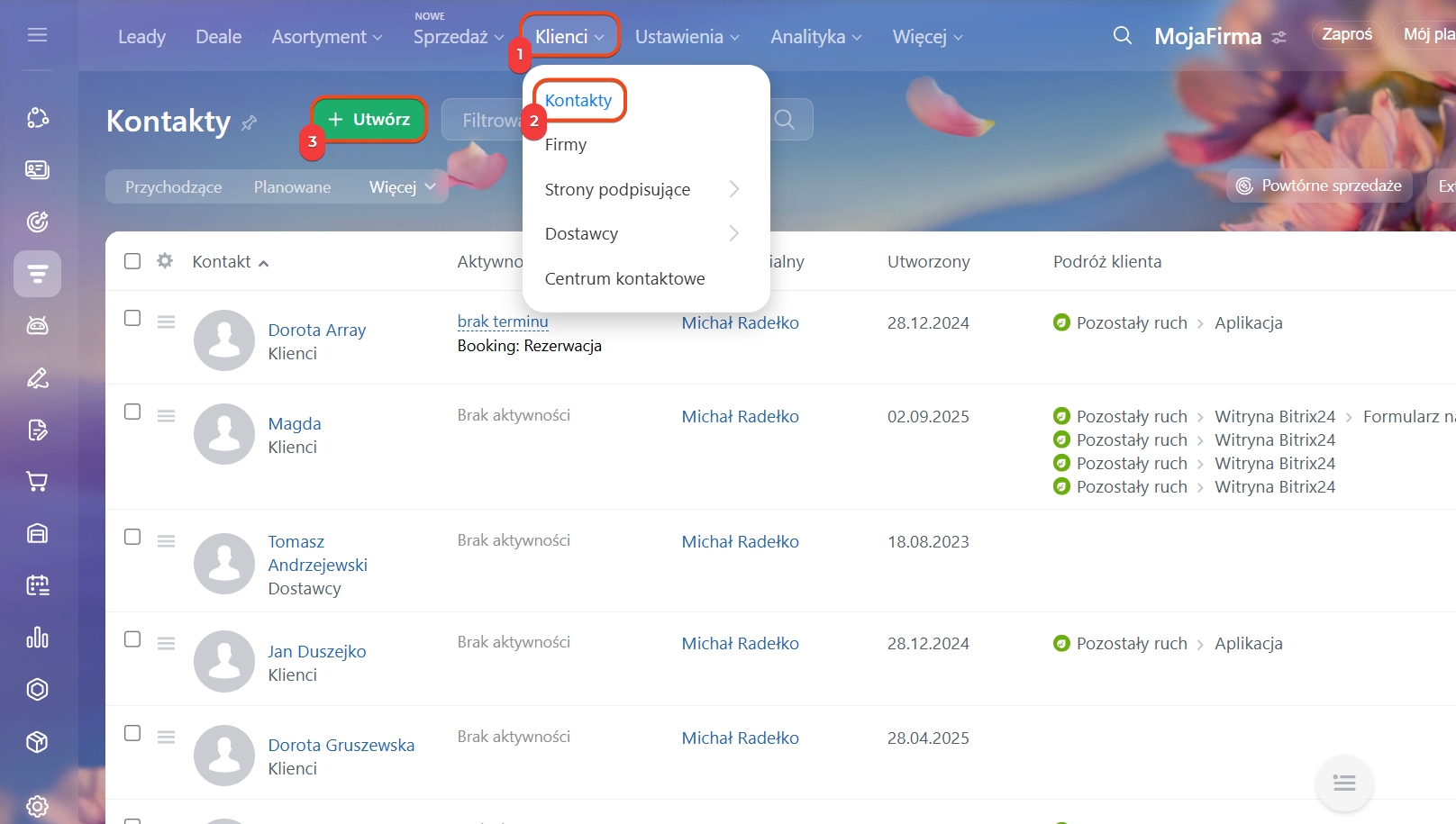Choose Centrum kontaktowe menu entry
Viewport: 1456px width, 824px height.
coord(624,279)
